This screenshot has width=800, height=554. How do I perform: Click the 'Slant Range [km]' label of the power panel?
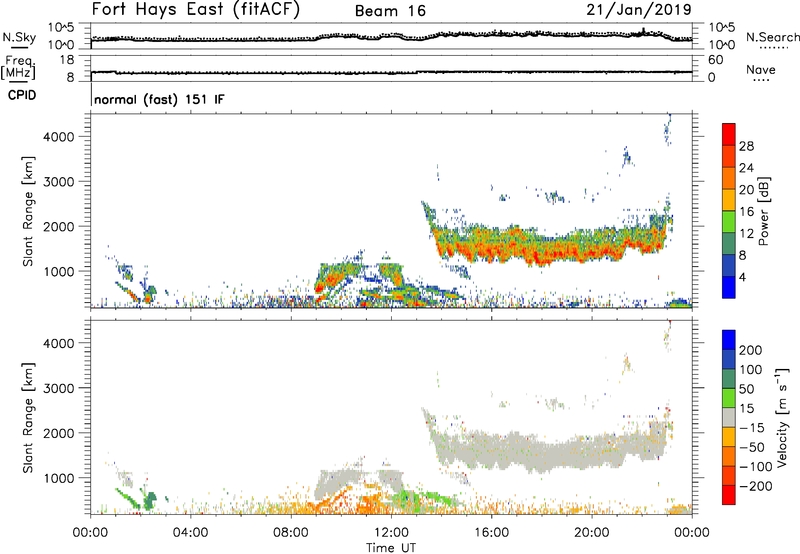pyautogui.click(x=28, y=211)
